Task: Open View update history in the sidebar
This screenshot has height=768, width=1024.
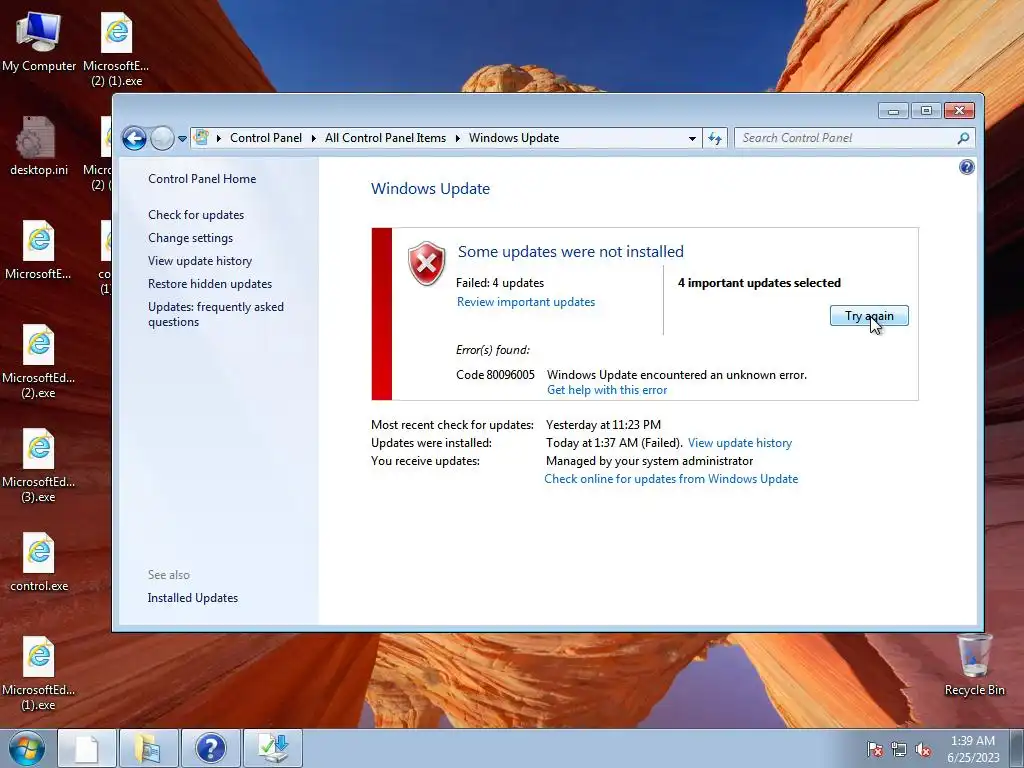Action: [200, 261]
